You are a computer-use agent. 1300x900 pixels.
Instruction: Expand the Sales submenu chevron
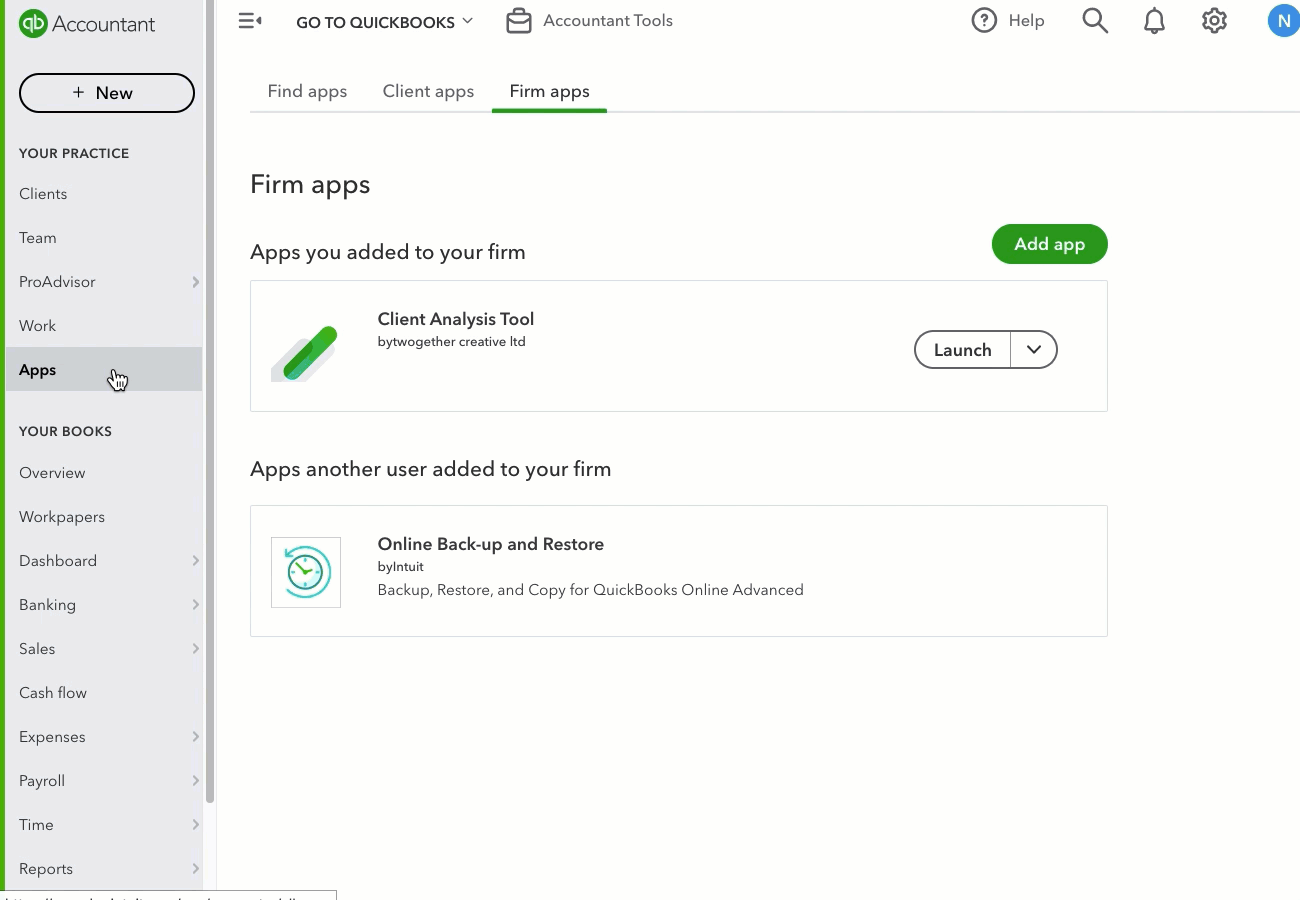196,649
